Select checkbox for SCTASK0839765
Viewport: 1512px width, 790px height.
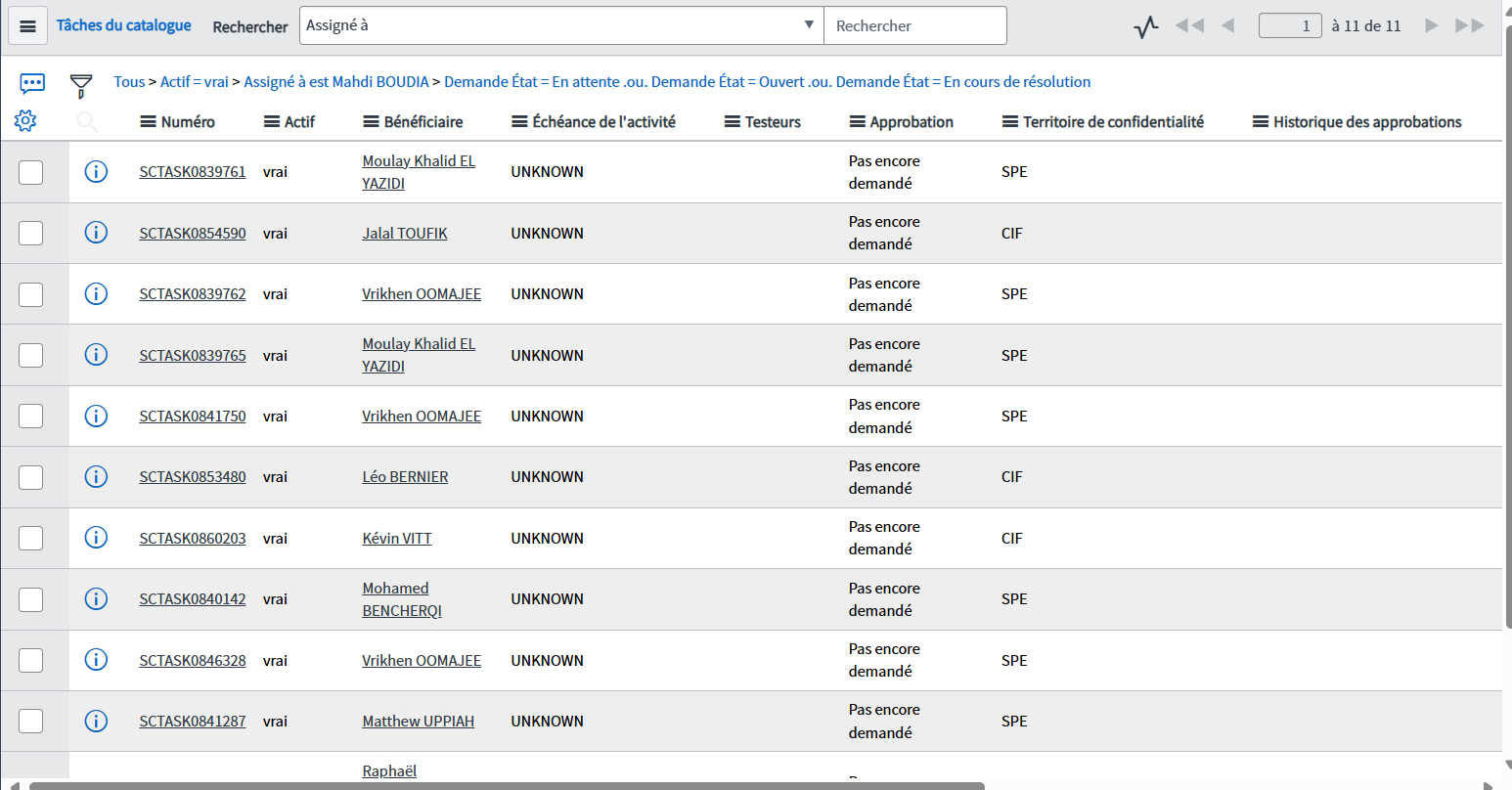click(31, 355)
